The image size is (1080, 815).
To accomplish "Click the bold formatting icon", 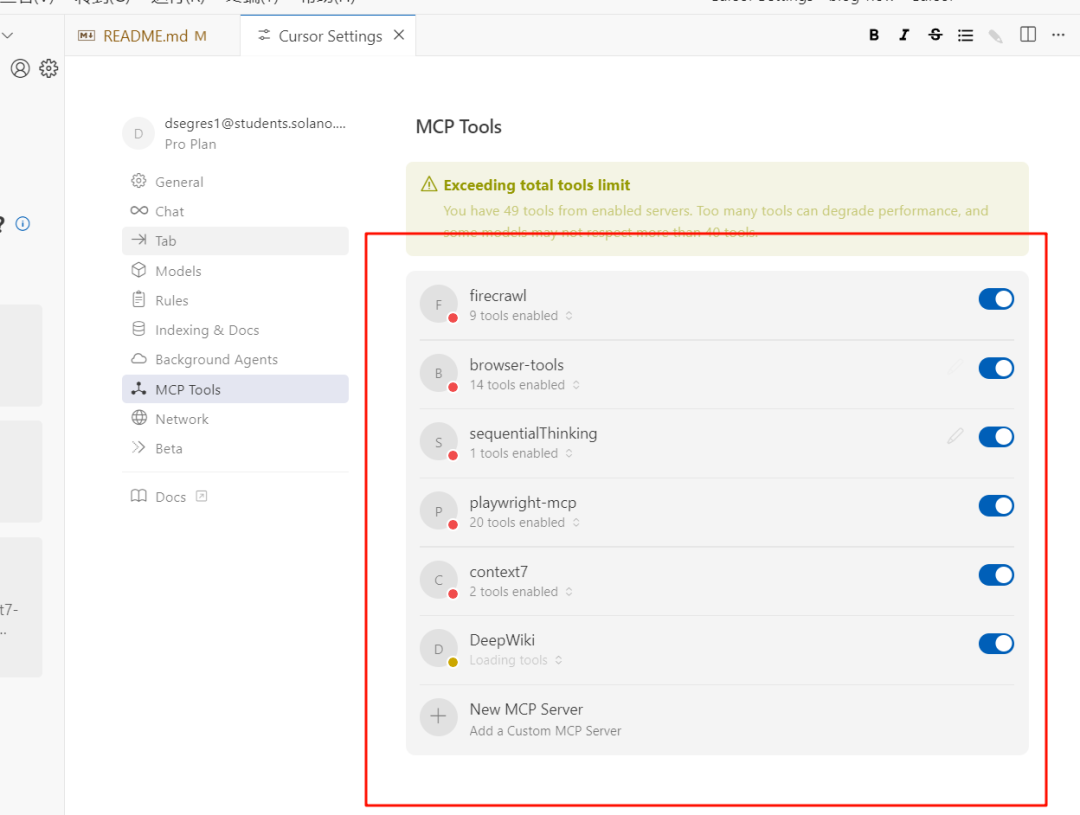I will [x=874, y=35].
